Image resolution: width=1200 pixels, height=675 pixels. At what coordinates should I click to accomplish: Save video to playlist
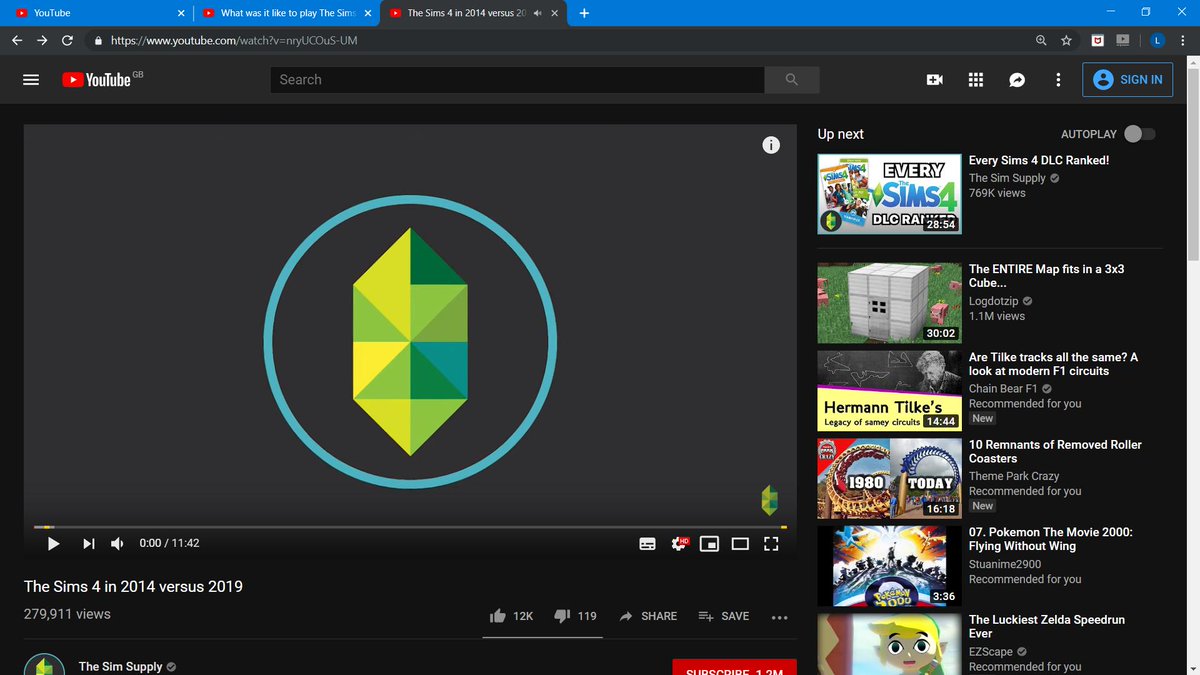723,616
